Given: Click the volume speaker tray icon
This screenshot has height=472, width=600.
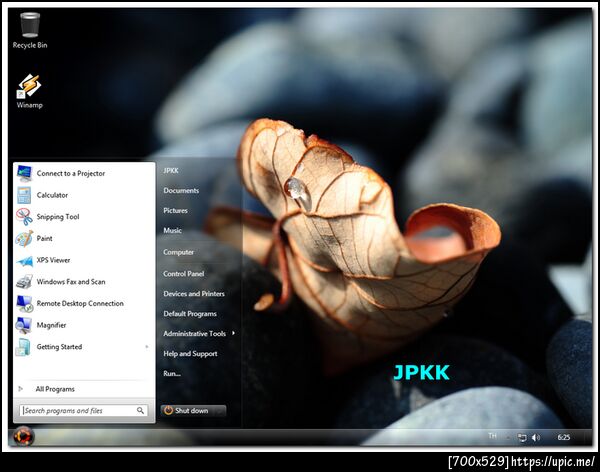Looking at the screenshot, I should click(536, 438).
